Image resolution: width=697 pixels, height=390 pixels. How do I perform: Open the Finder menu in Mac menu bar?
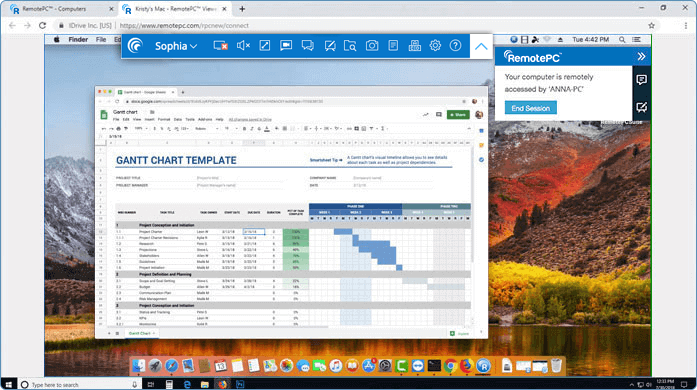tap(78, 40)
